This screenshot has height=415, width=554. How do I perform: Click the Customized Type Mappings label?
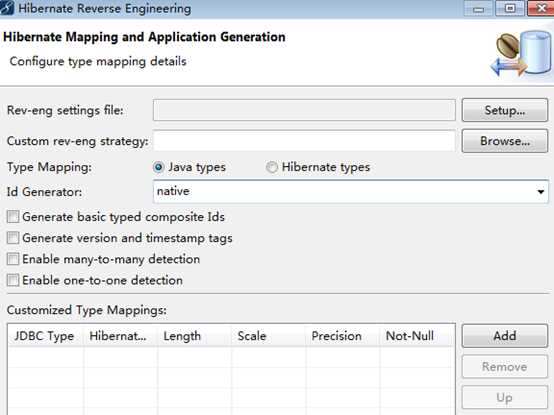(x=87, y=310)
